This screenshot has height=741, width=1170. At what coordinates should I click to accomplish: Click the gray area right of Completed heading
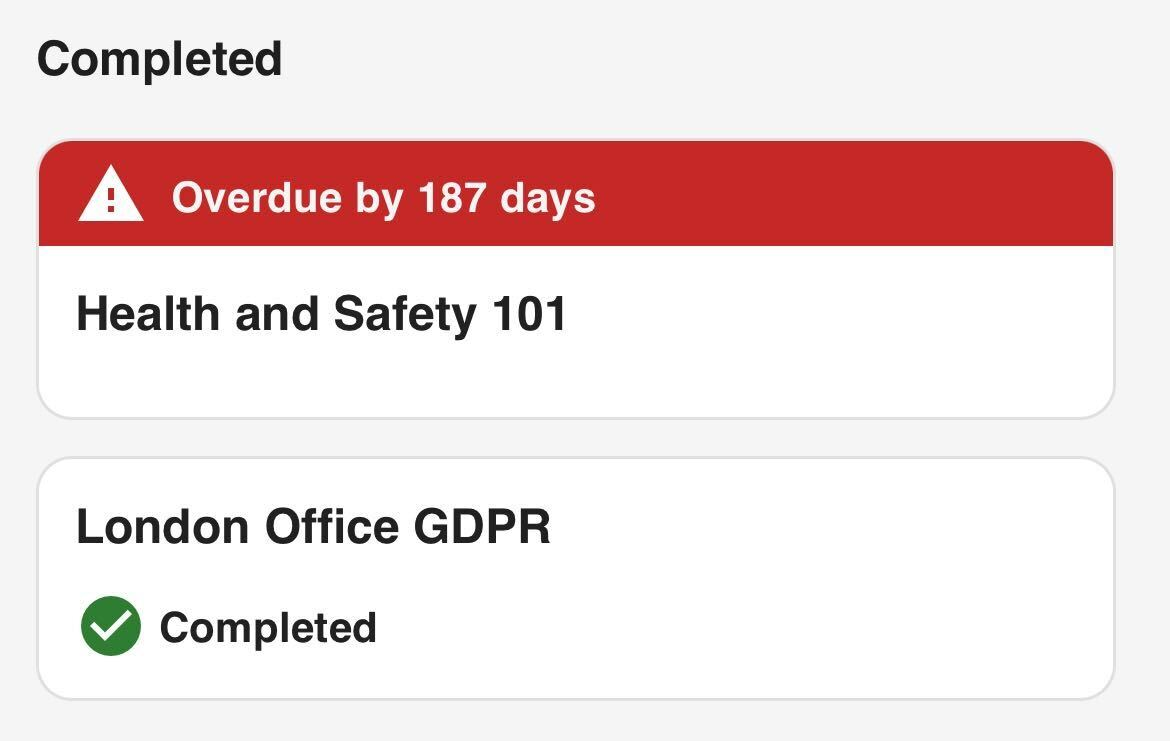click(x=700, y=58)
